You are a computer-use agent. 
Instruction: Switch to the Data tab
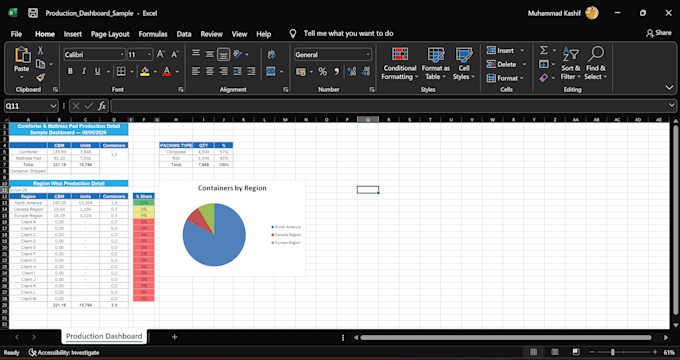pos(184,34)
